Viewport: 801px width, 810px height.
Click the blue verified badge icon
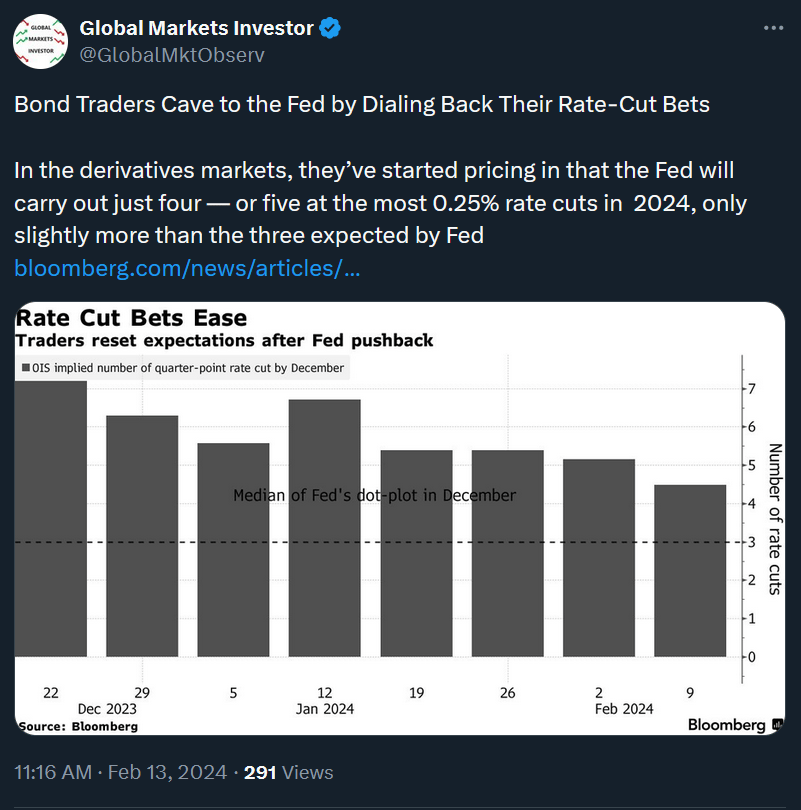(329, 28)
